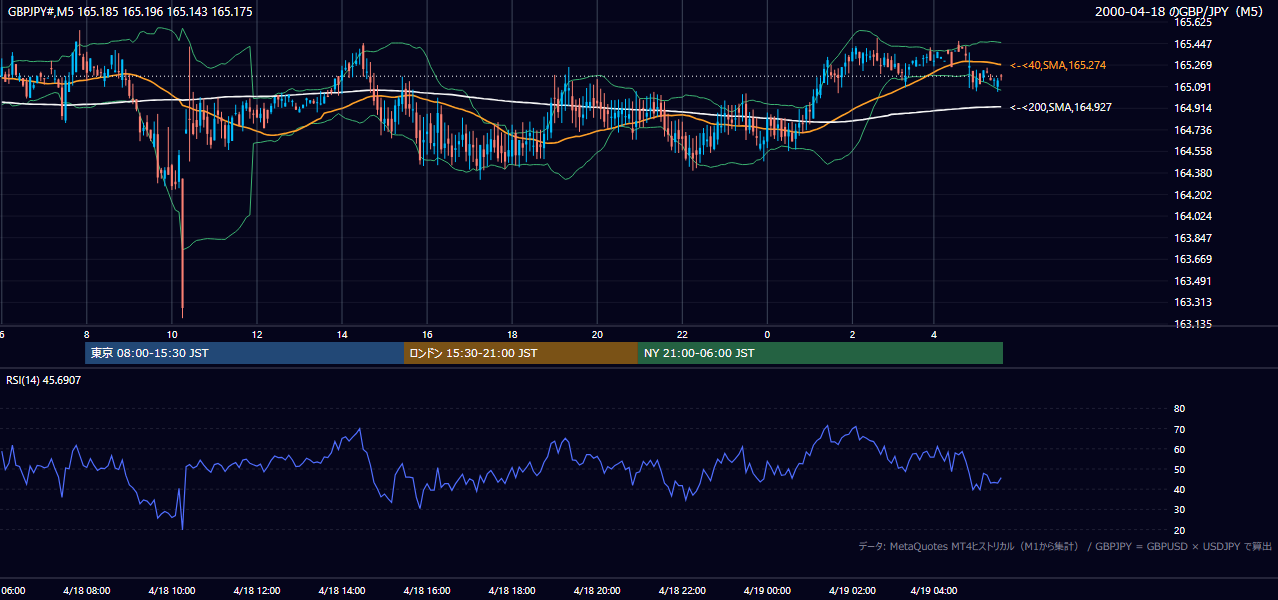1278x600 pixels.
Task: Click RSI scale value 20
Action: 1179,530
